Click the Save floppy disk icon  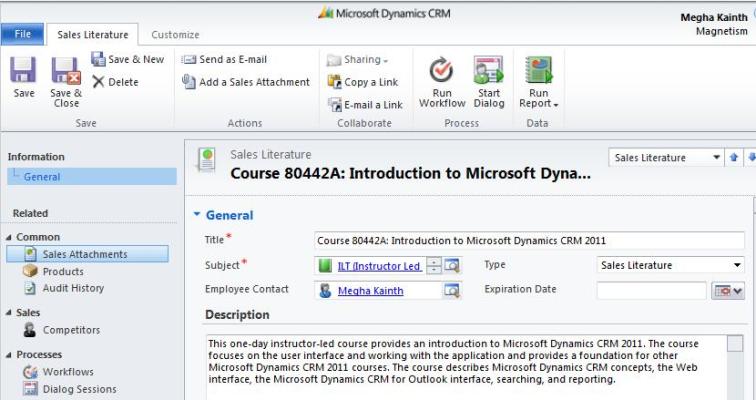click(23, 70)
